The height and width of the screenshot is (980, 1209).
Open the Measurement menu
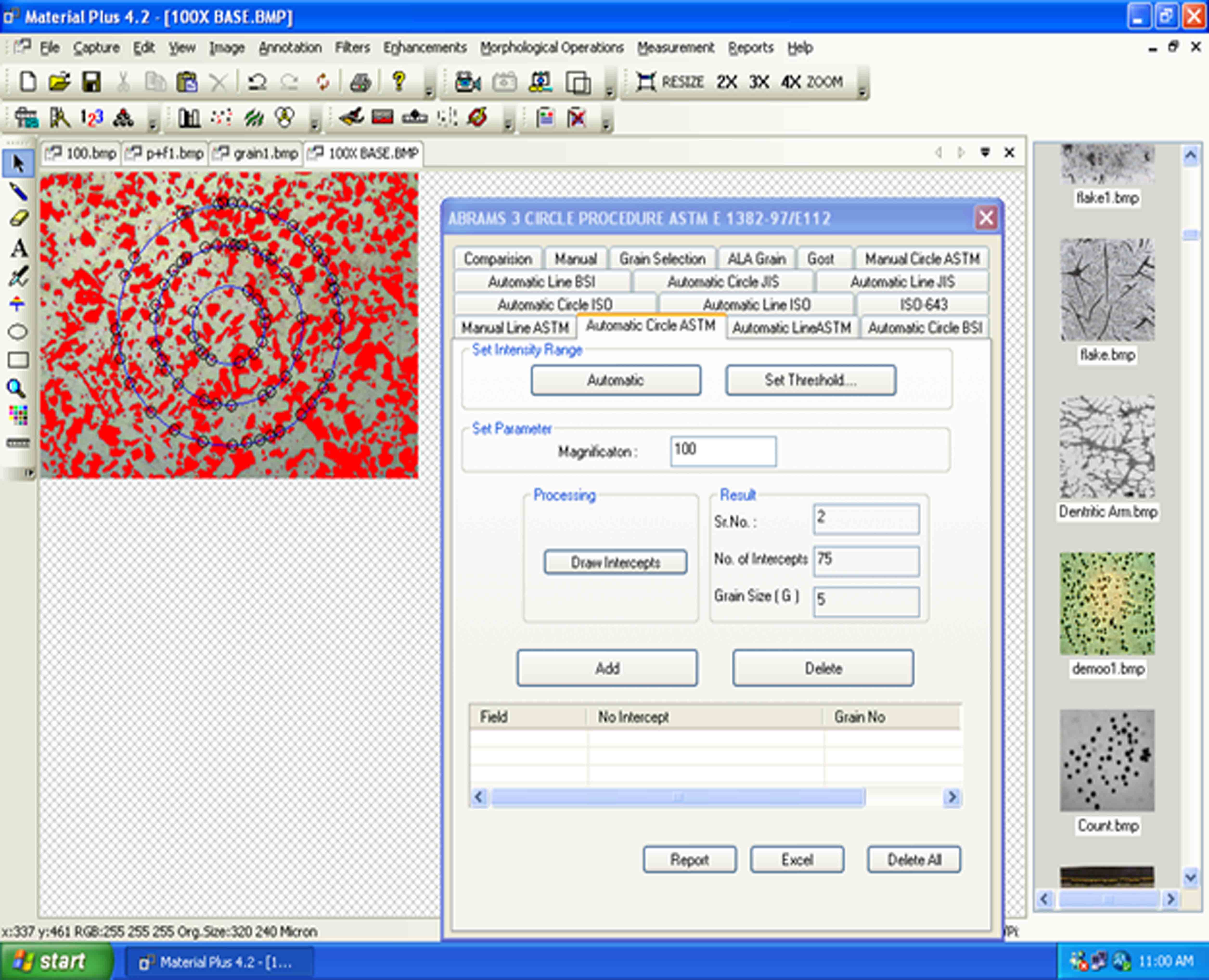click(676, 48)
